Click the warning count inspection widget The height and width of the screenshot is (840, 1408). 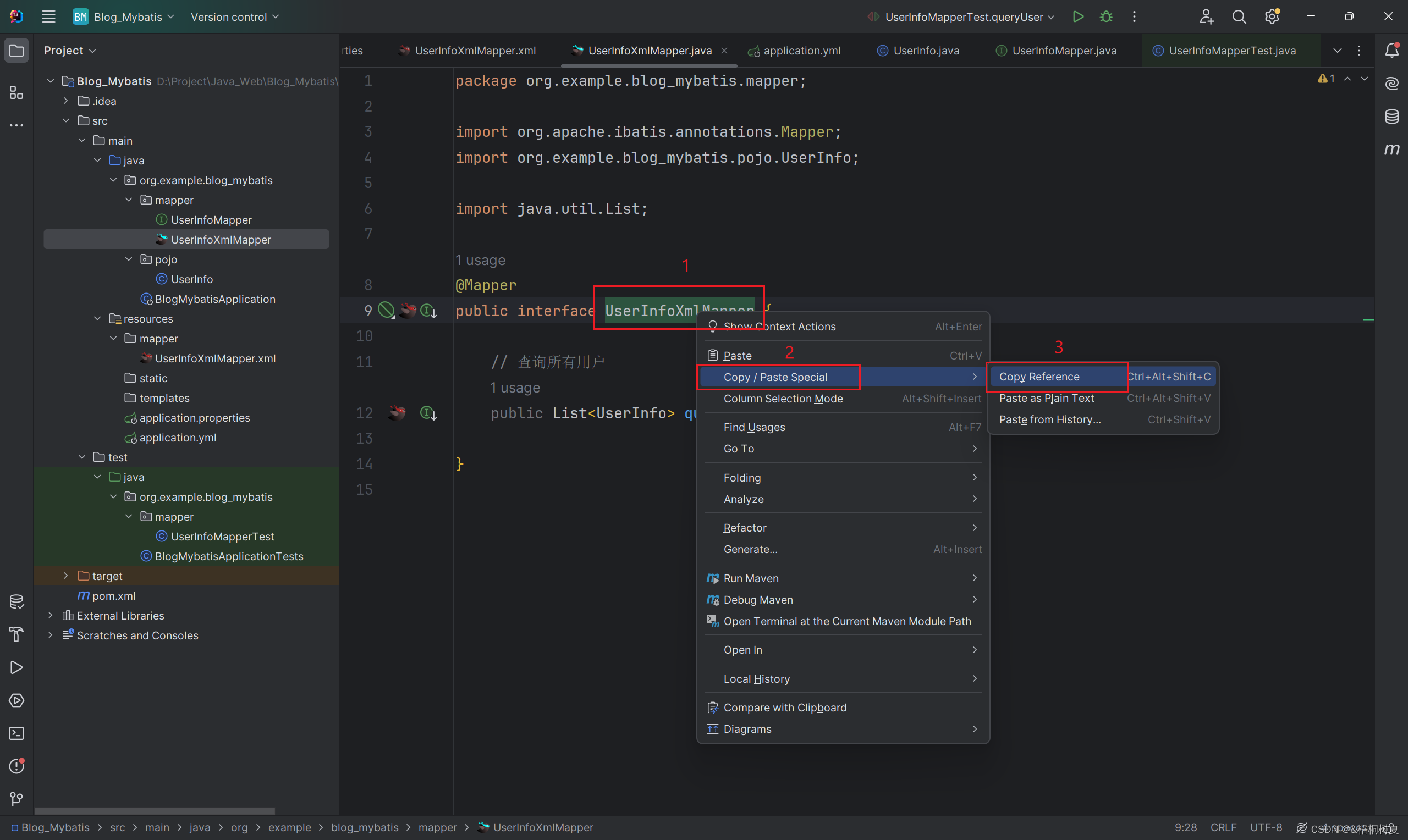[x=1327, y=79]
